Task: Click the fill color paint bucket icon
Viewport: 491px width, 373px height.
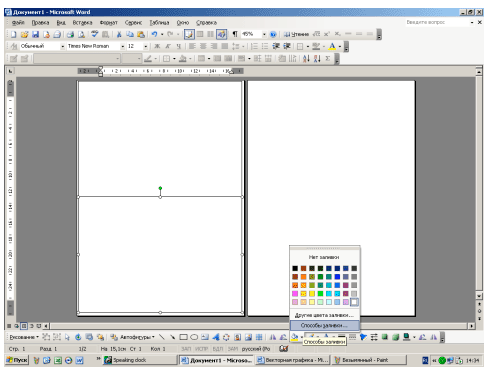Action: [295, 337]
